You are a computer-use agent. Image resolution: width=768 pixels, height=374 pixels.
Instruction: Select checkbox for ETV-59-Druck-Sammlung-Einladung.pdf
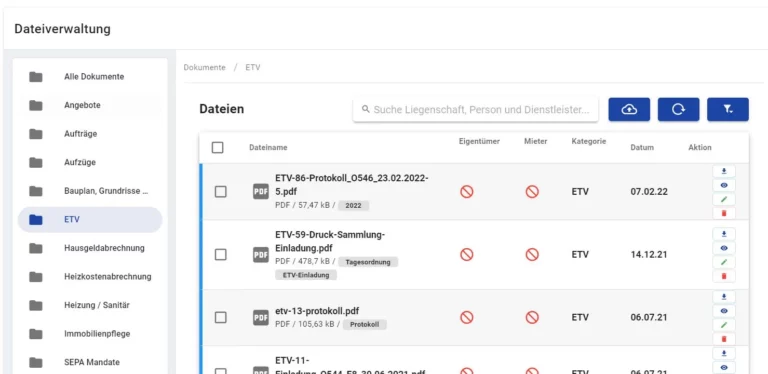pyautogui.click(x=221, y=255)
